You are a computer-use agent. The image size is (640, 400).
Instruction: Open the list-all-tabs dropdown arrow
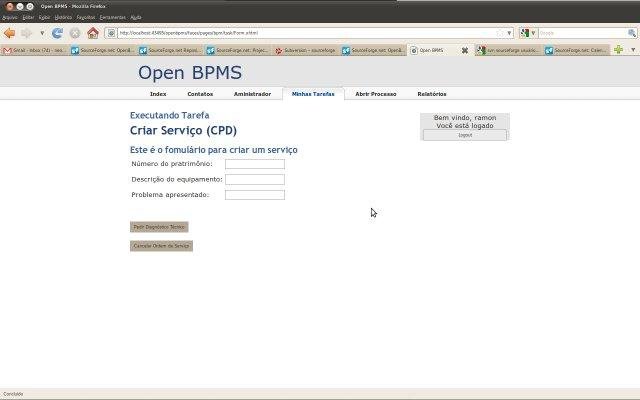633,50
